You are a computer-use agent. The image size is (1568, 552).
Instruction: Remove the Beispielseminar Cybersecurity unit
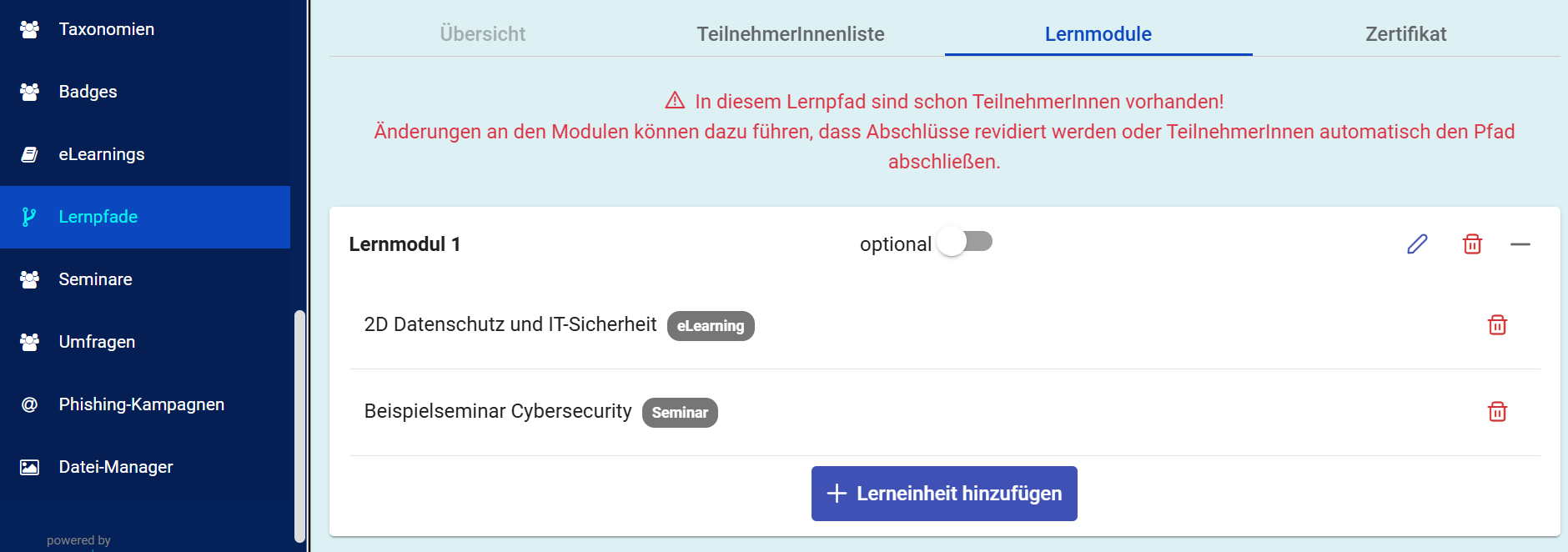(1497, 412)
